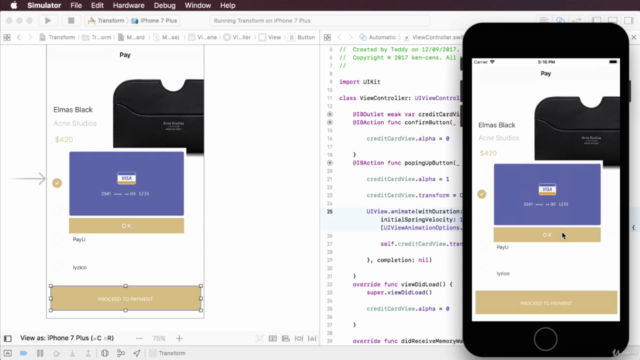This screenshot has width=640, height=360.
Task: Open the Automatic assistant mode breadcrumb
Action: coord(378,37)
